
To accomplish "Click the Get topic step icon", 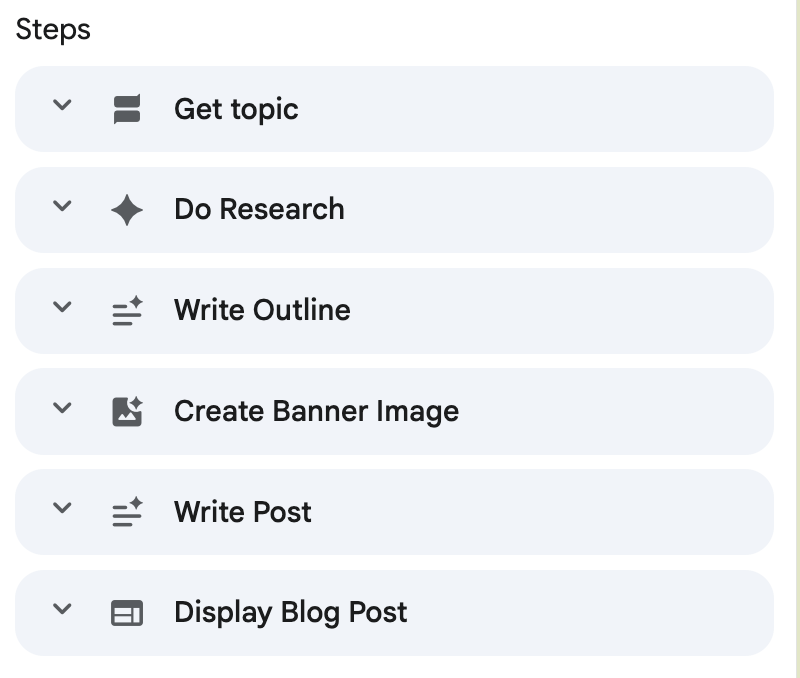I will click(x=127, y=109).
